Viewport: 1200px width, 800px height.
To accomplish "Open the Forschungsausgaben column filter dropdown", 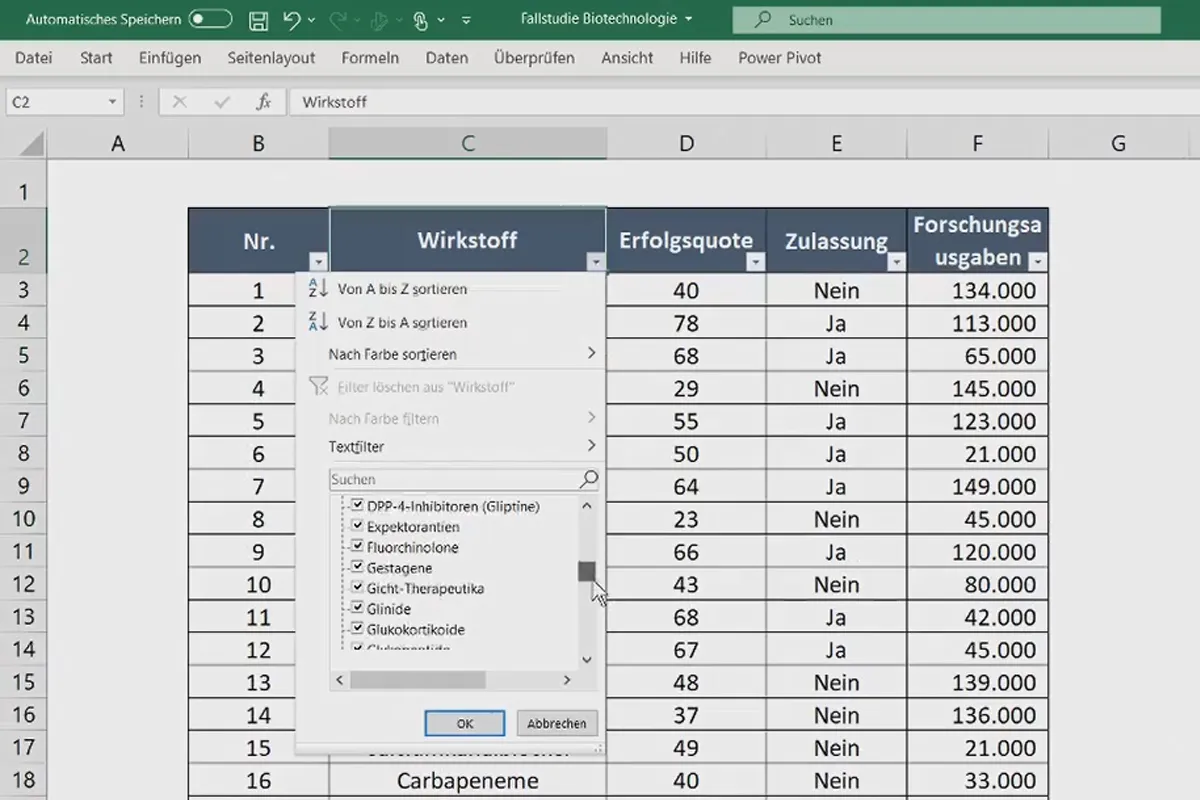I will [1038, 262].
